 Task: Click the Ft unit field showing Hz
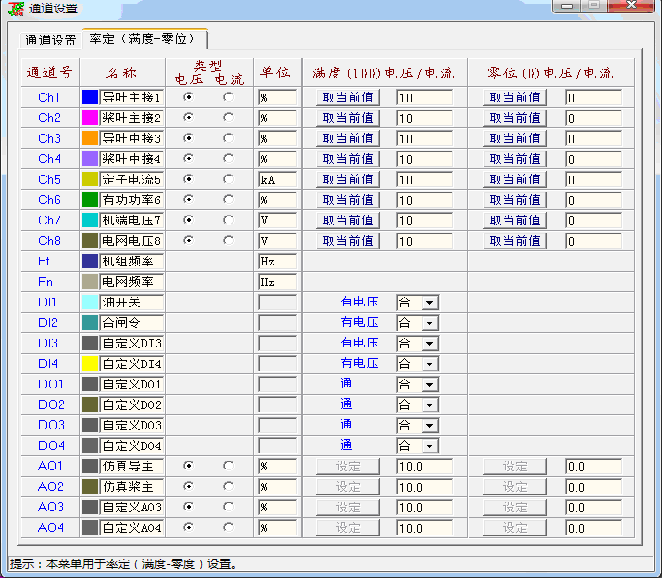pos(277,262)
